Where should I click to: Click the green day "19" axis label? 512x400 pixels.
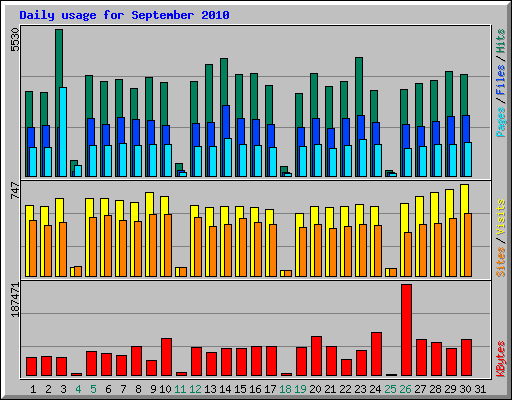pos(300,389)
